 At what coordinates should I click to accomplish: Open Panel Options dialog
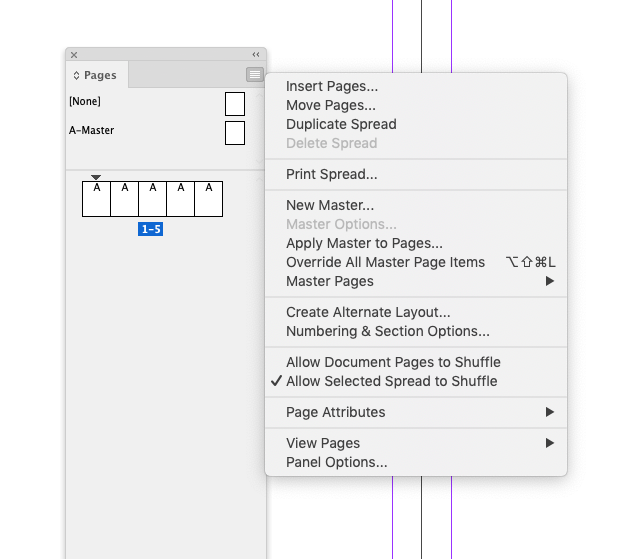(336, 462)
